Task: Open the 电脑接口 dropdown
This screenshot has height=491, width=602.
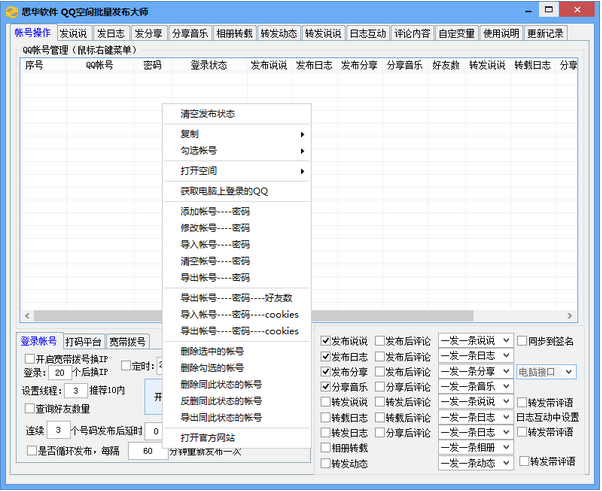Action: (545, 372)
